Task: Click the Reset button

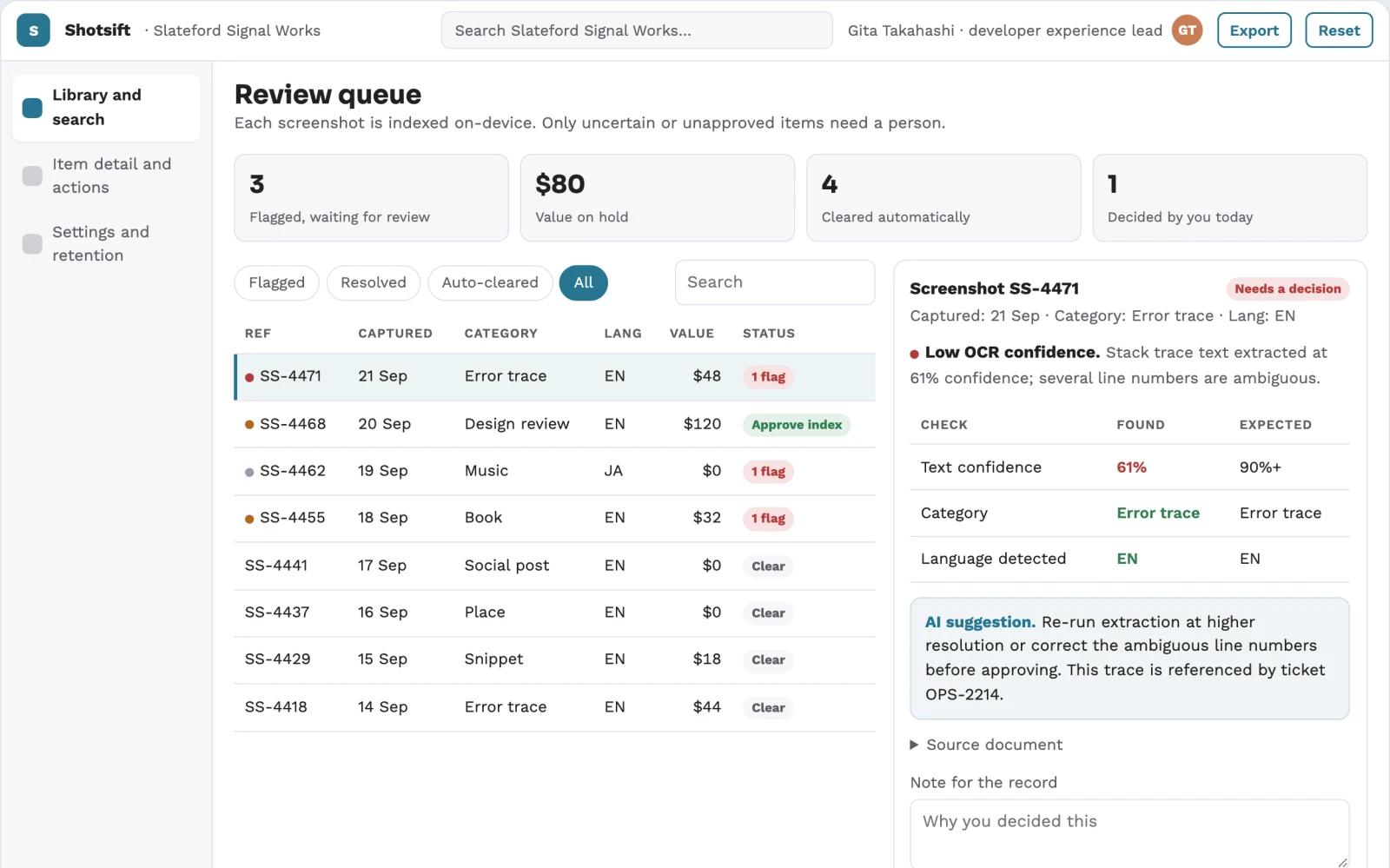Action: tap(1339, 30)
